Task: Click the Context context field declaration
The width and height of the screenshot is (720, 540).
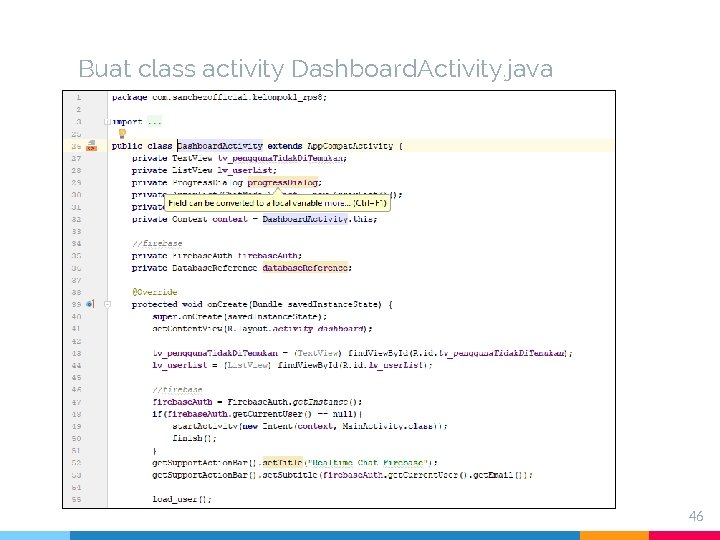Action: pyautogui.click(x=254, y=219)
